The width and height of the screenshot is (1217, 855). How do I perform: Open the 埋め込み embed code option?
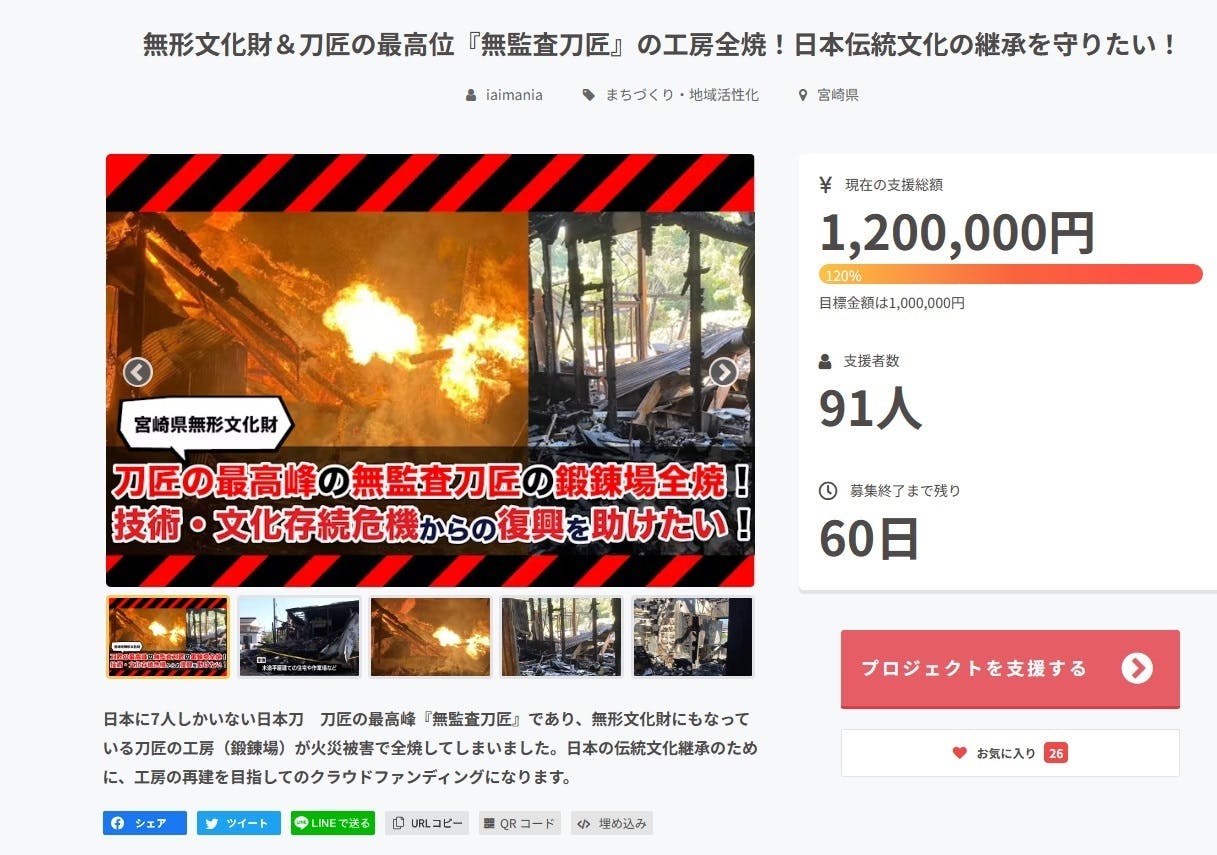coord(612,823)
